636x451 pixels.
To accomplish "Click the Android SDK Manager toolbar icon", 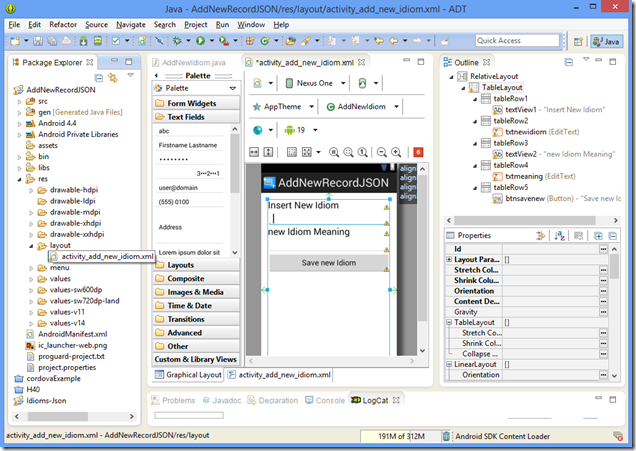I will point(83,41).
